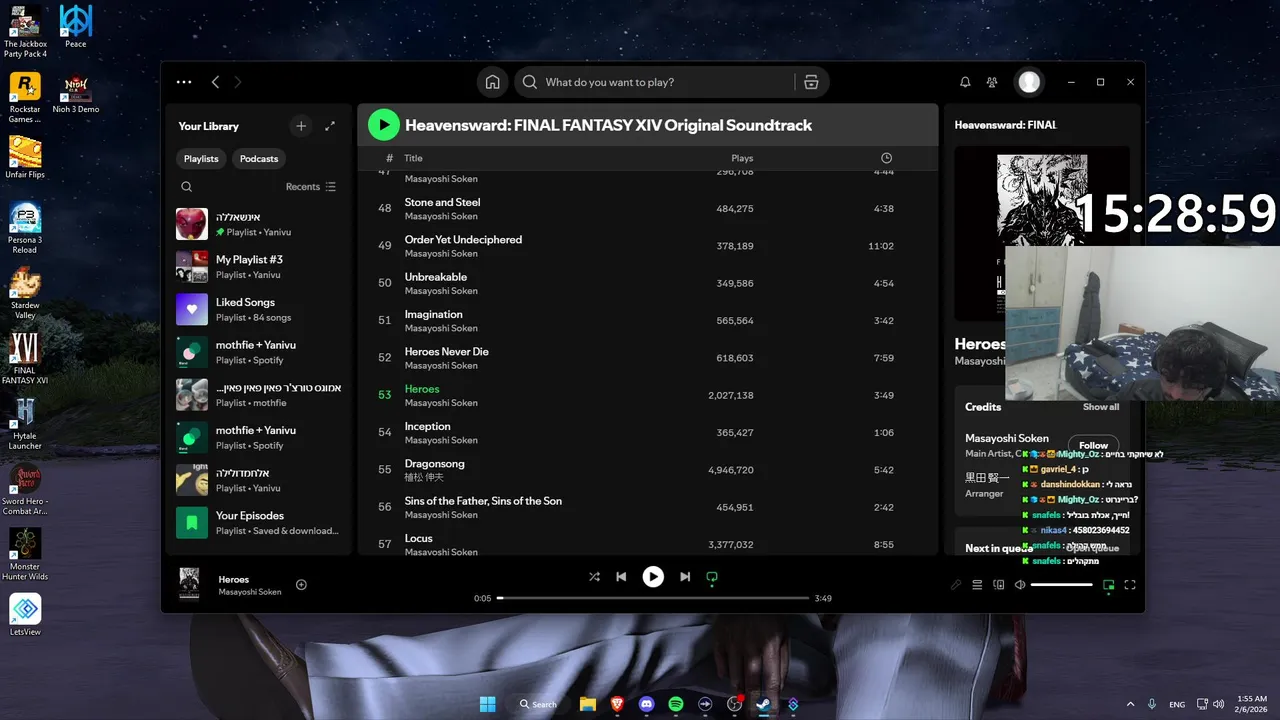This screenshot has height=720, width=1280.
Task: Filter the library by Playlists
Action: coord(201,159)
